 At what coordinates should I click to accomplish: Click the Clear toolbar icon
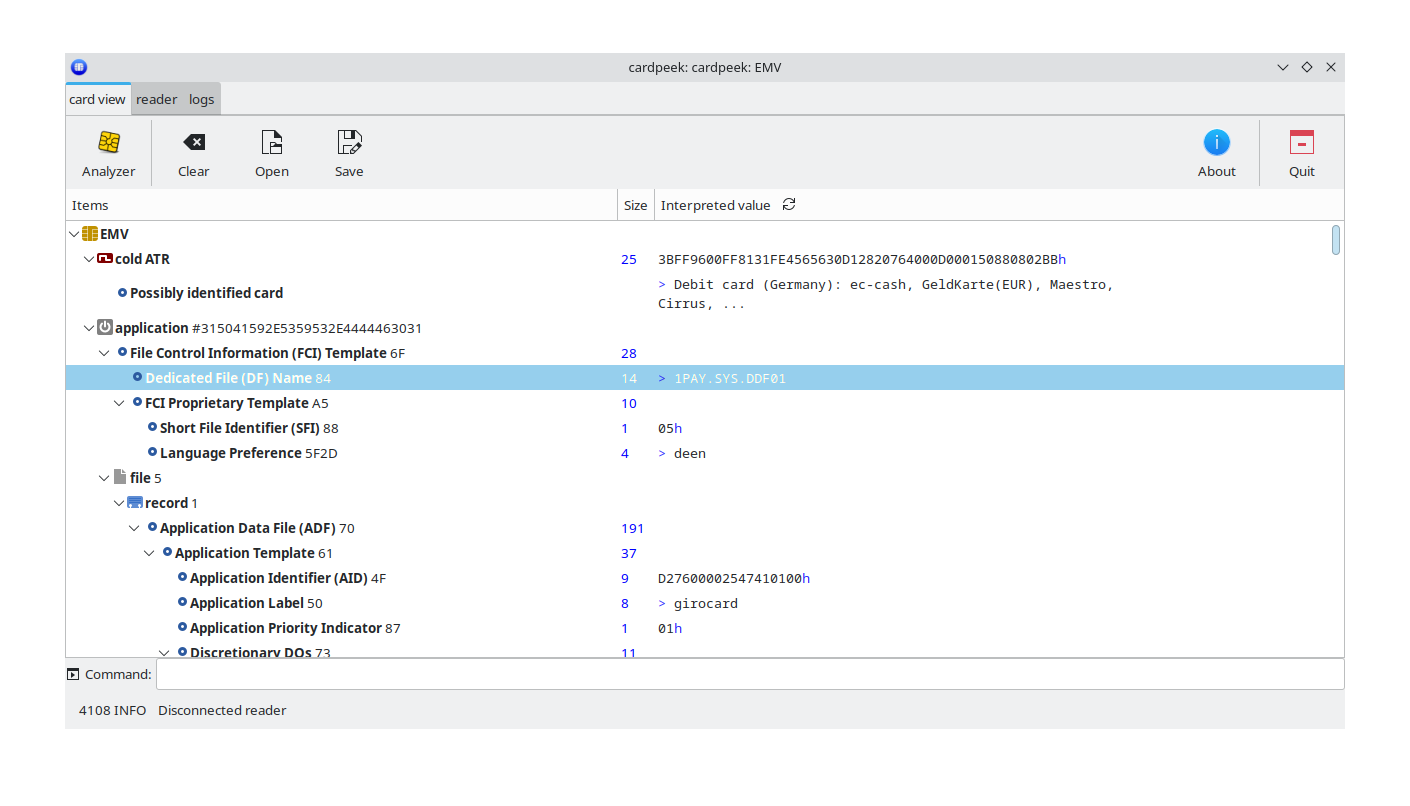tap(194, 142)
